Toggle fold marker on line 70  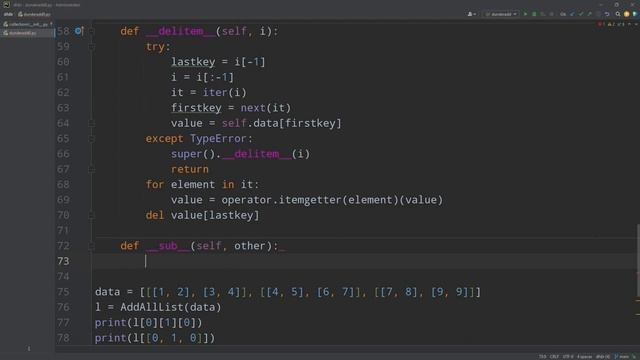pos(91,215)
